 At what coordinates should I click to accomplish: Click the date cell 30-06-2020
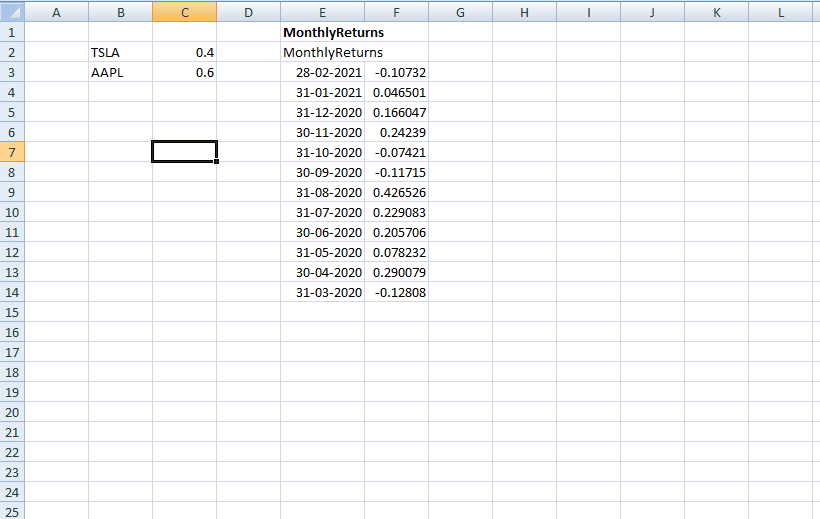pos(323,232)
